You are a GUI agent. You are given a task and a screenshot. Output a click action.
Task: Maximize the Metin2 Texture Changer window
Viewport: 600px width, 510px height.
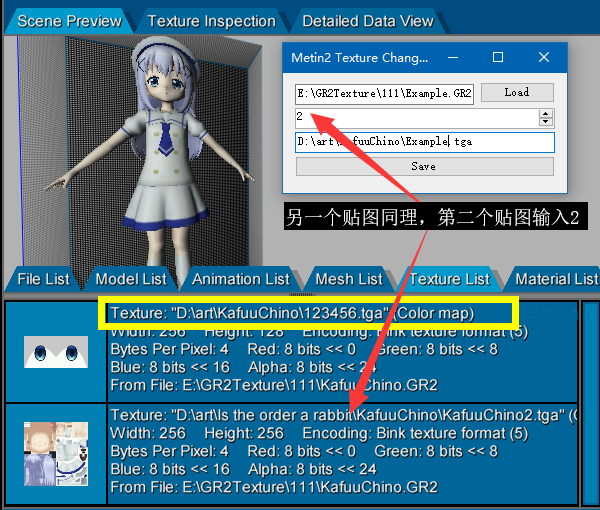(497, 57)
